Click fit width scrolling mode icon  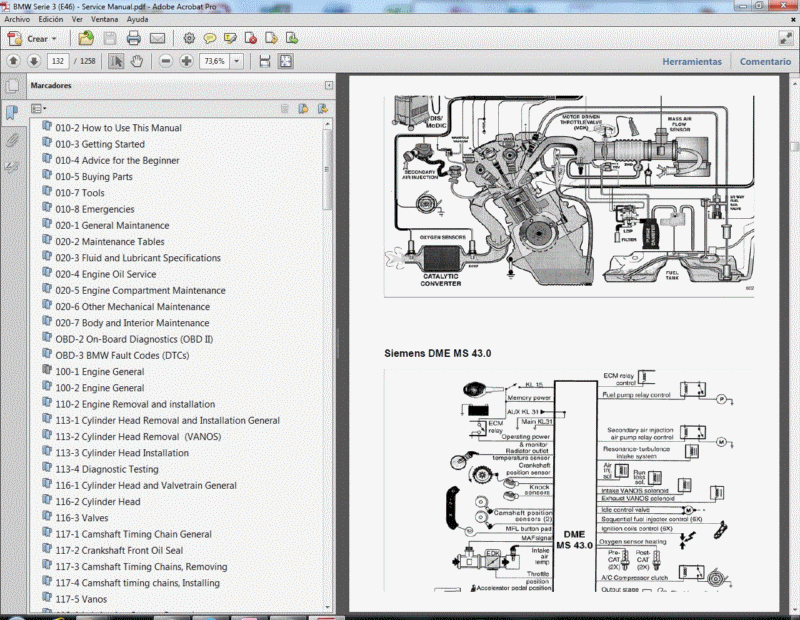click(264, 61)
